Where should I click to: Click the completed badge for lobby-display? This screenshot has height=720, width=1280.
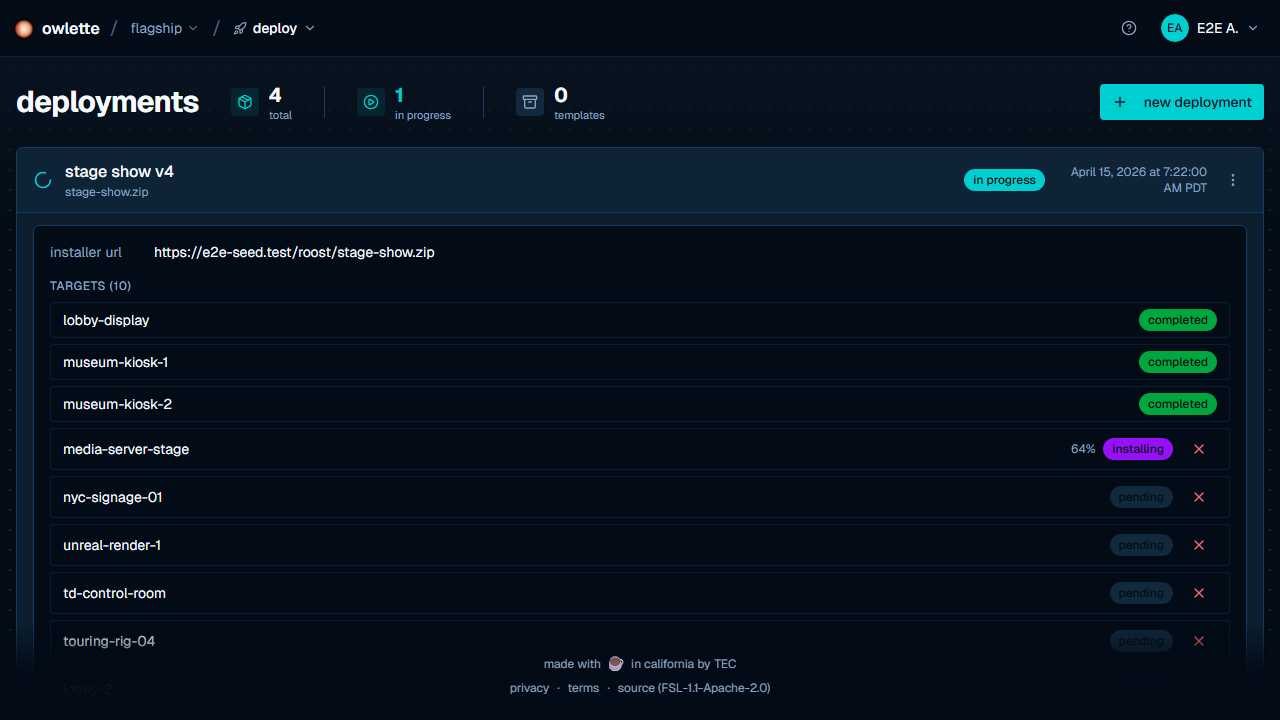pyautogui.click(x=1178, y=320)
